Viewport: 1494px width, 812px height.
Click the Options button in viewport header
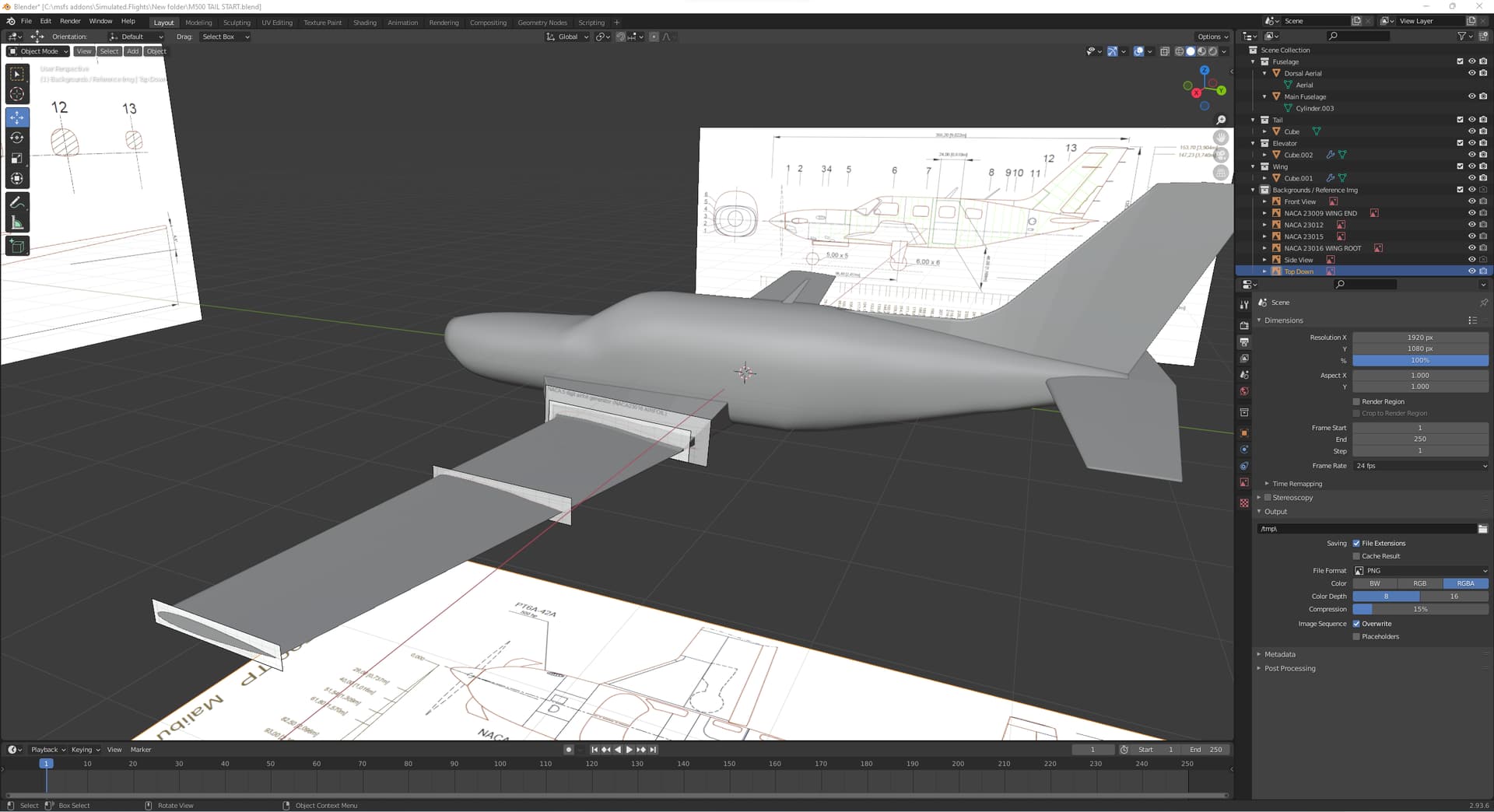[1212, 37]
